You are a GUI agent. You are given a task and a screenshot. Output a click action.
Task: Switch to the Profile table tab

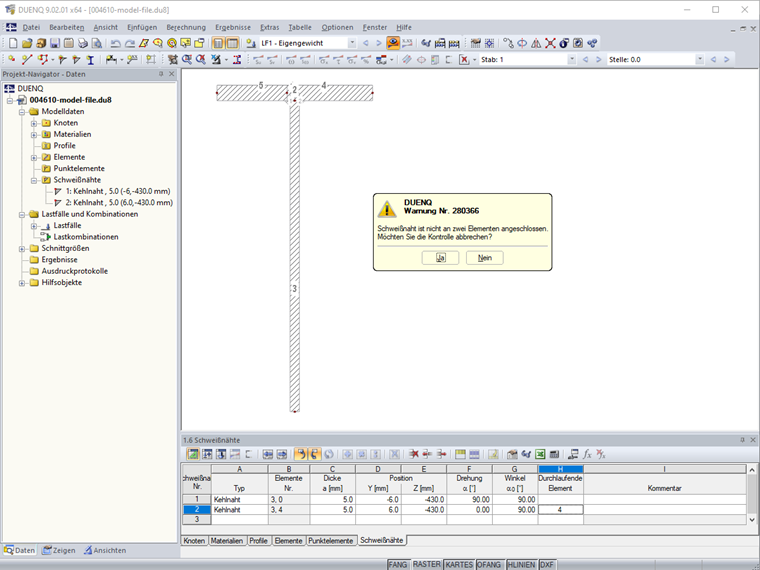258,540
